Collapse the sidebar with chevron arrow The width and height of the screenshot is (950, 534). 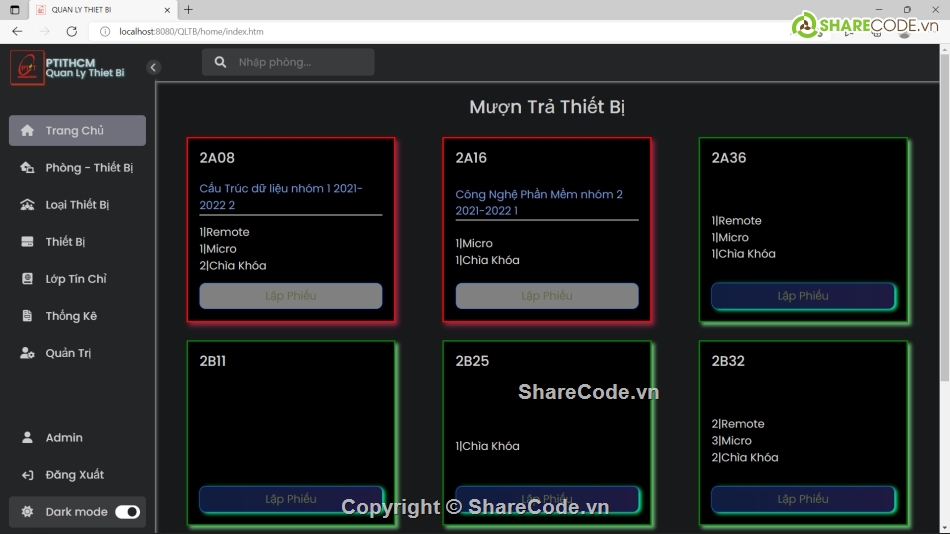[x=153, y=67]
